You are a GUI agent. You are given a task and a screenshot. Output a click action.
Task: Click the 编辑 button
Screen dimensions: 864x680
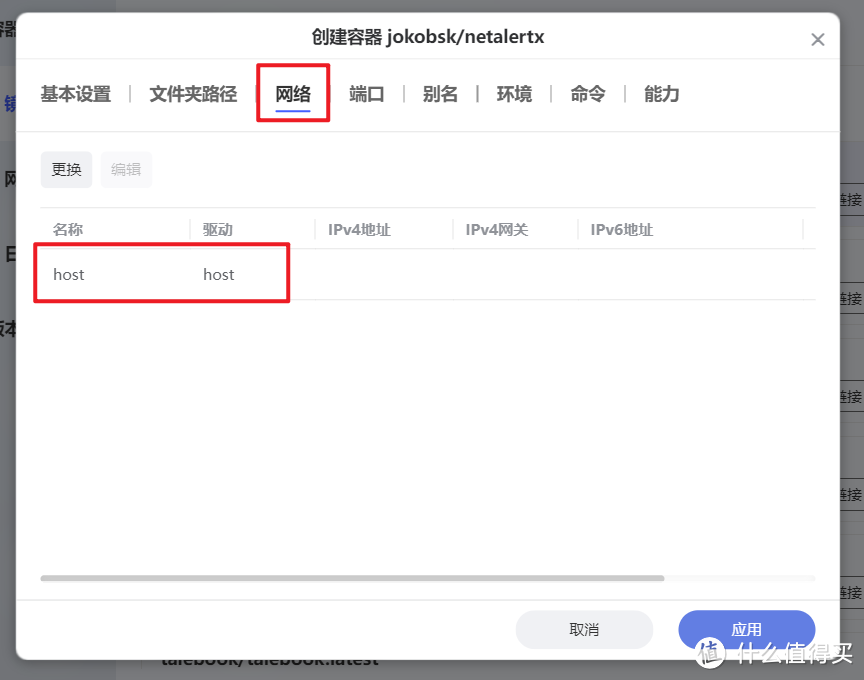[126, 169]
